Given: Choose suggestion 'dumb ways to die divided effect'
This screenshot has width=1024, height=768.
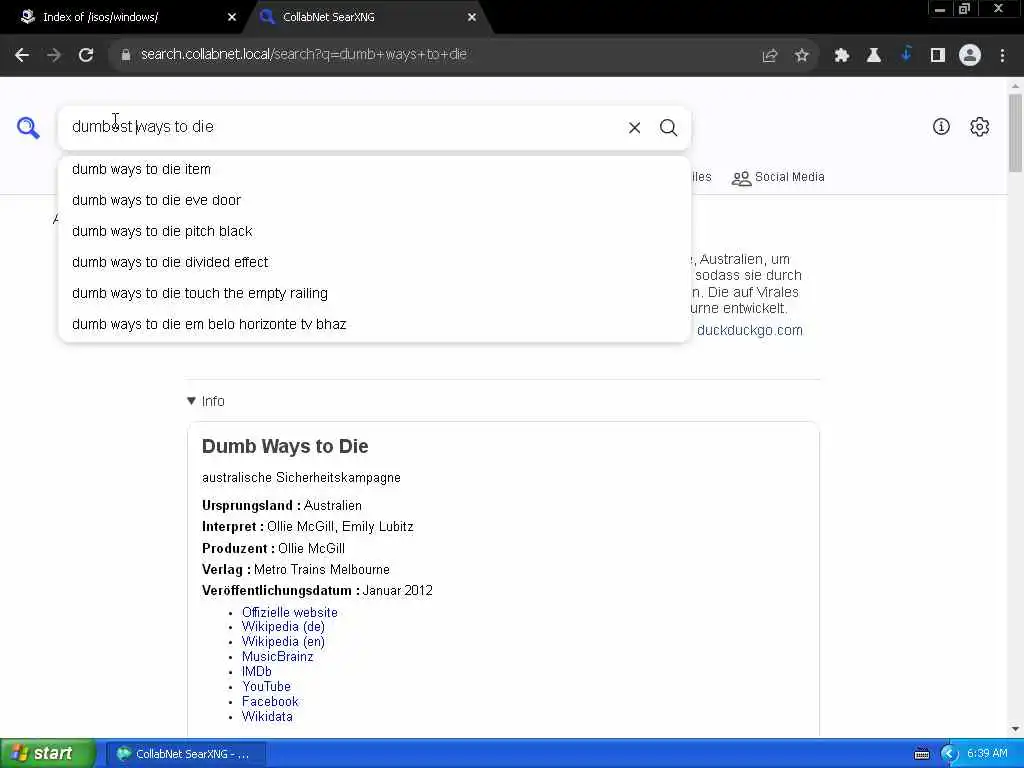Looking at the screenshot, I should coord(375,263).
